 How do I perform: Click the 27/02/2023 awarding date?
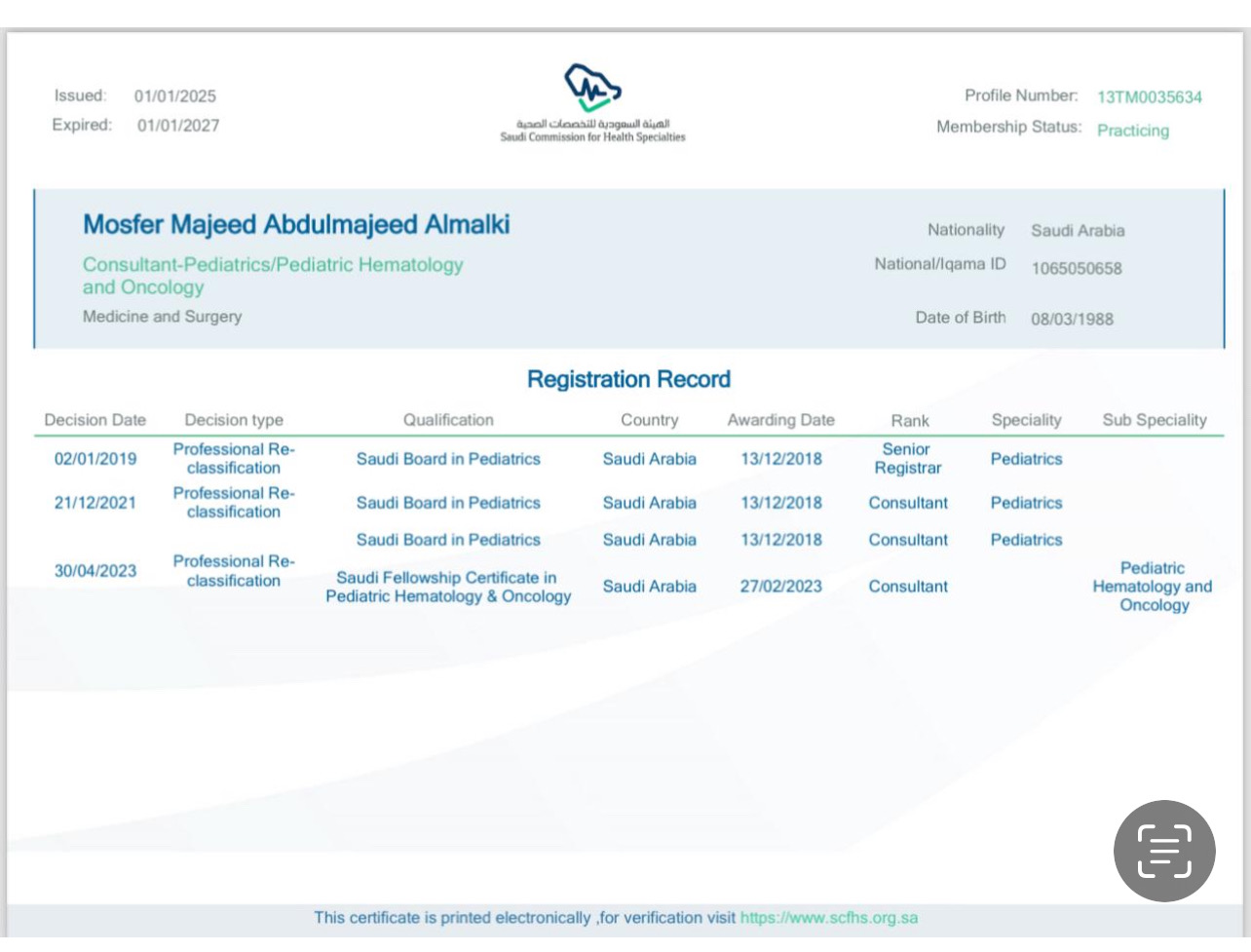[x=780, y=587]
